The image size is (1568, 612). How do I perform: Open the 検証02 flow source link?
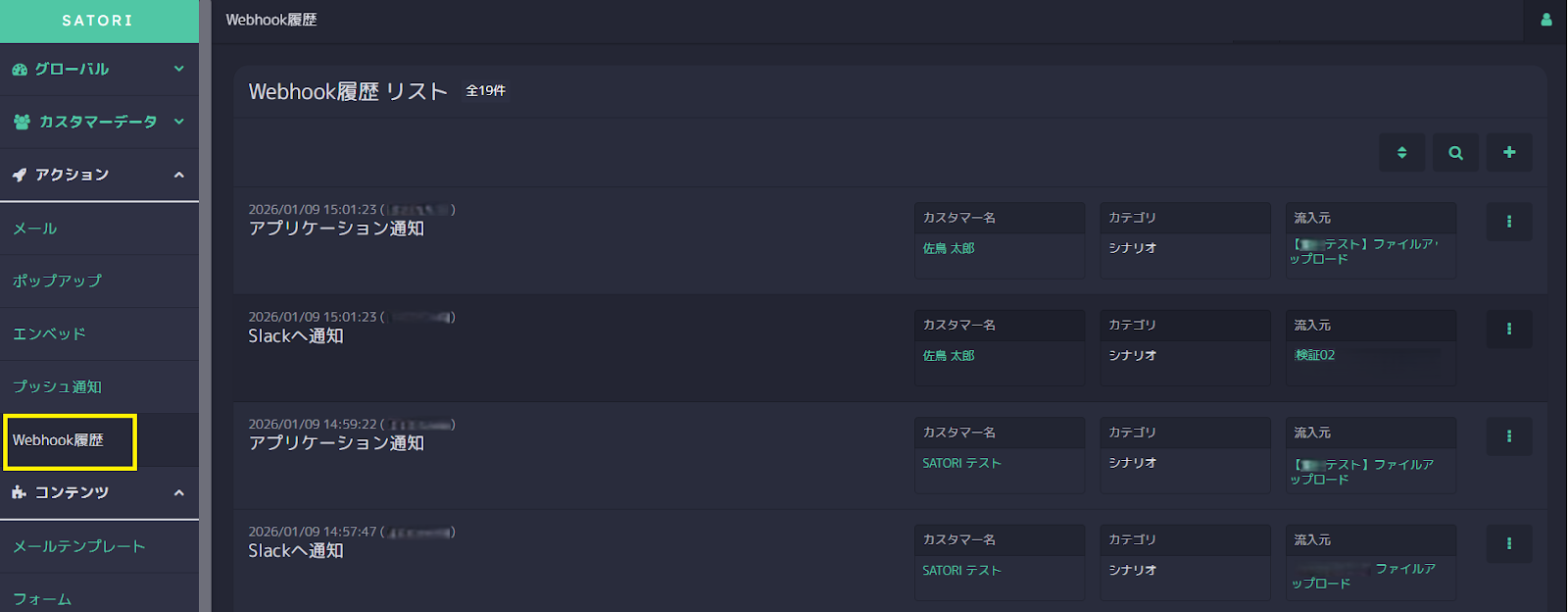click(1315, 355)
